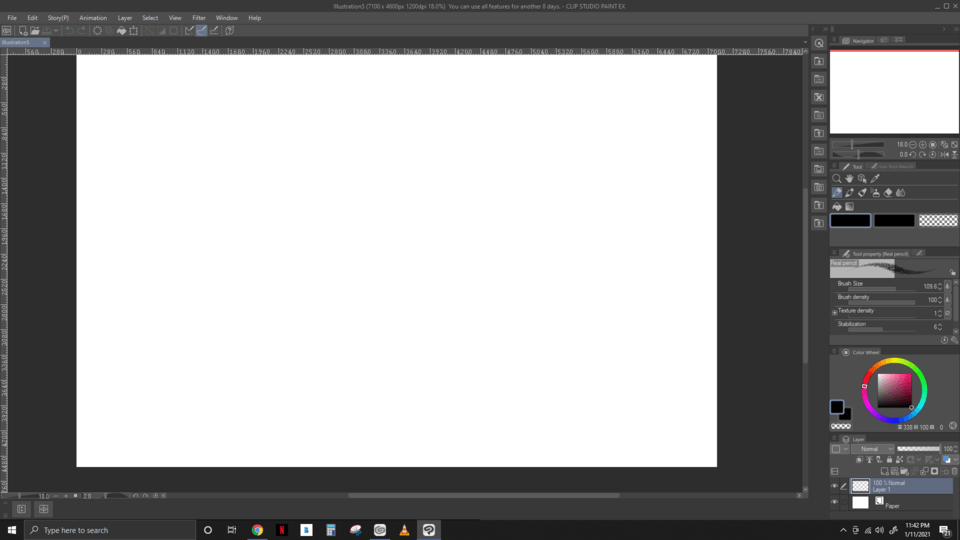Hide Layer 1 with eye icon
Viewport: 960px width, 540px height.
click(835, 487)
